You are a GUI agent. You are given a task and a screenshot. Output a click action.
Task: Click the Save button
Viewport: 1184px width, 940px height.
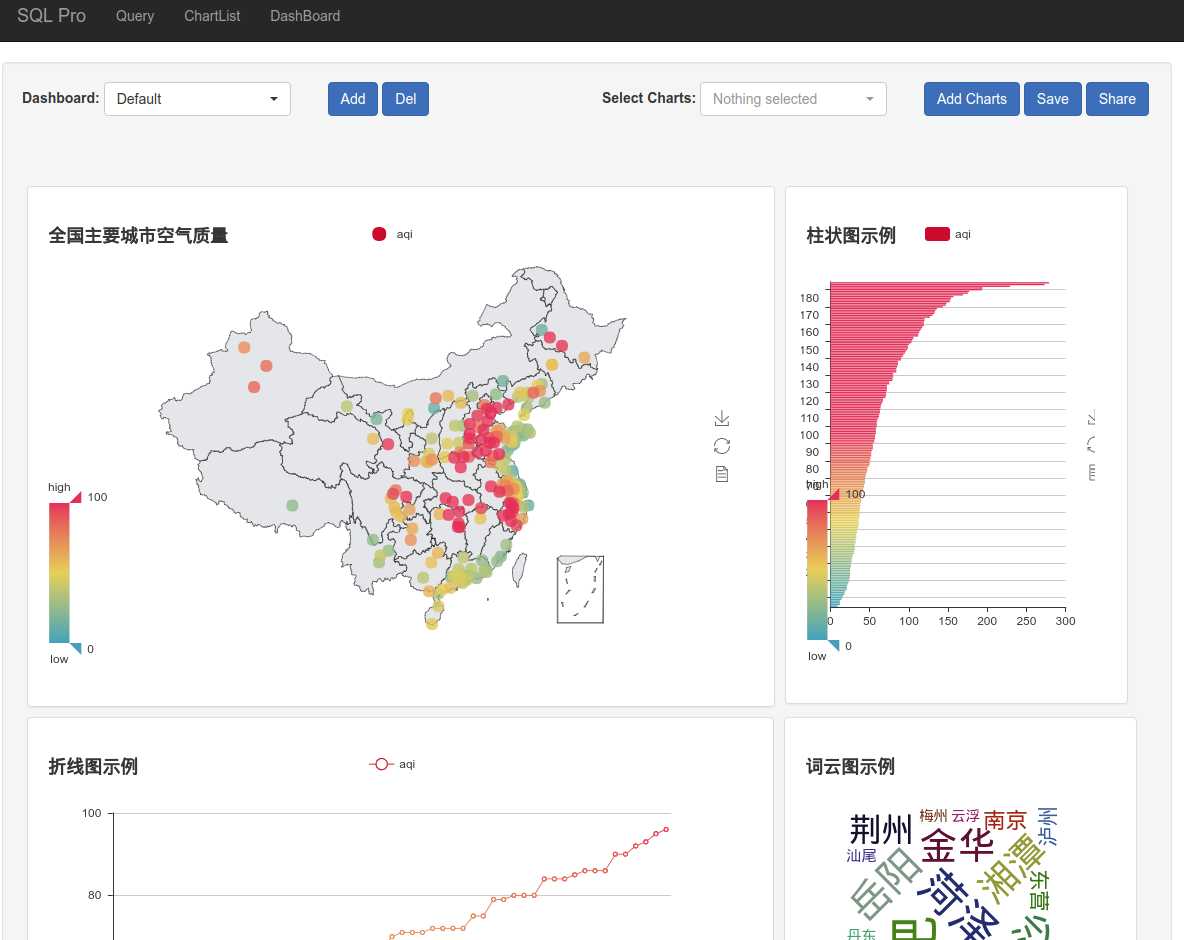click(1053, 99)
